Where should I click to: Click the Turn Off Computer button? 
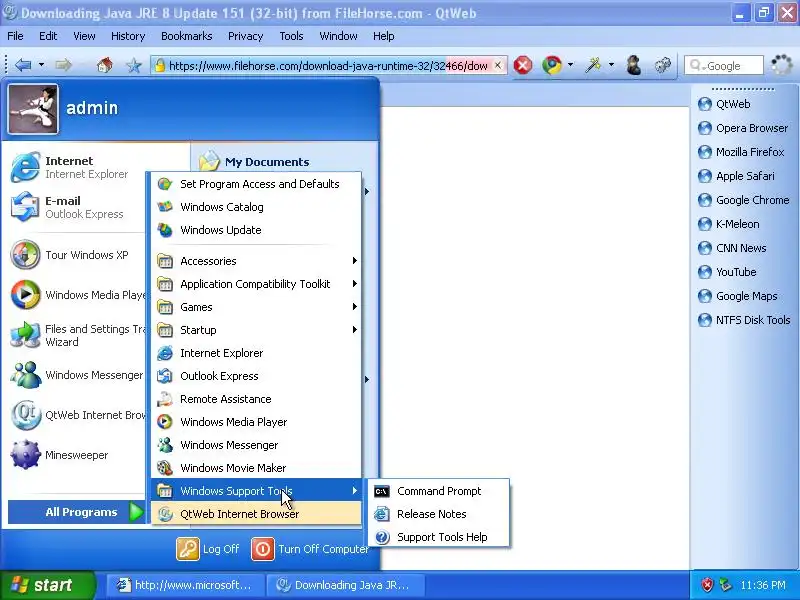tap(310, 549)
